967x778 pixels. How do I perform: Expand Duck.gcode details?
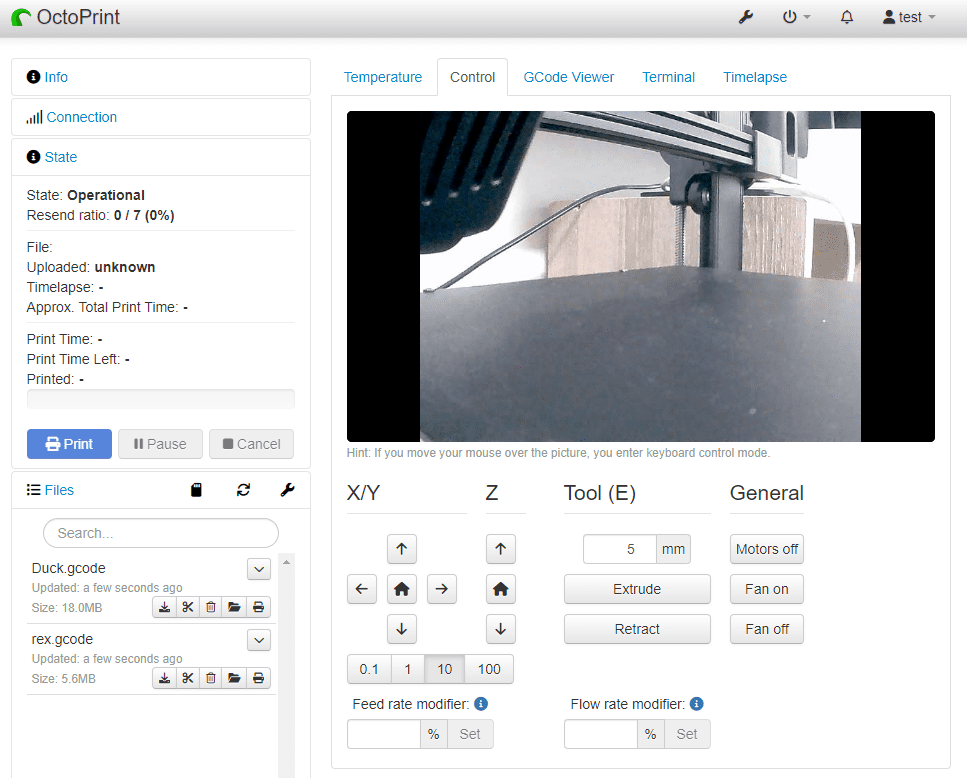pyautogui.click(x=258, y=569)
